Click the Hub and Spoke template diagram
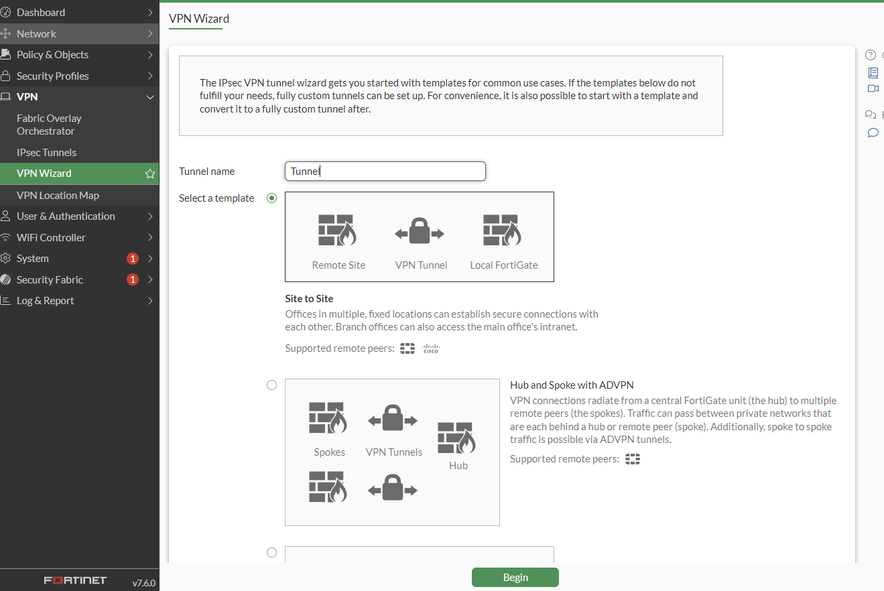Screen dimensions: 884x591 392,452
